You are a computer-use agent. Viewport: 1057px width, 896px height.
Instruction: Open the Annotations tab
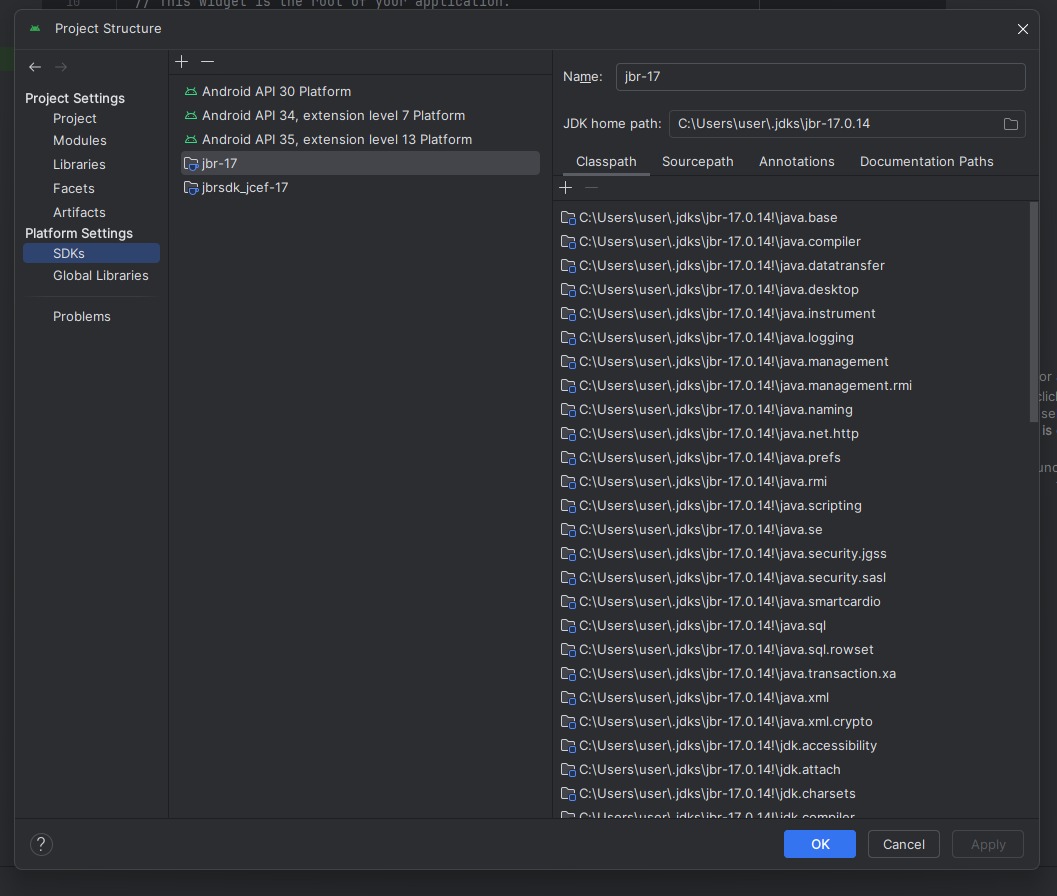click(x=796, y=161)
